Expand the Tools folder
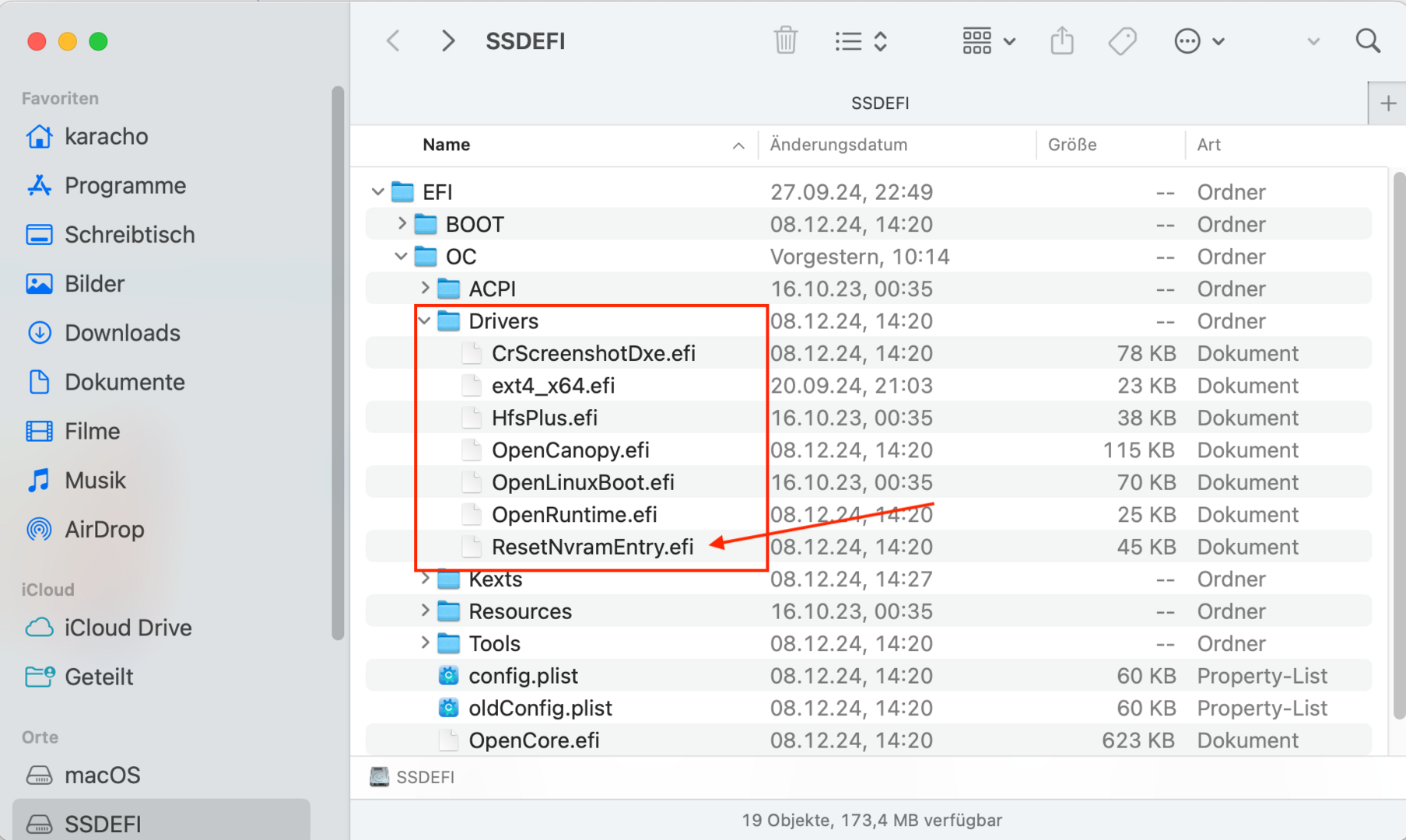The image size is (1406, 840). point(425,643)
